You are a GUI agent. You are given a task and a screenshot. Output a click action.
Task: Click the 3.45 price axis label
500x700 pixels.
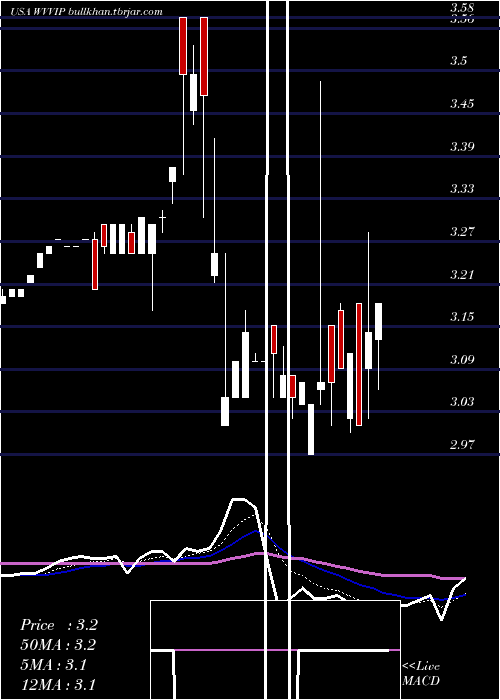462,104
